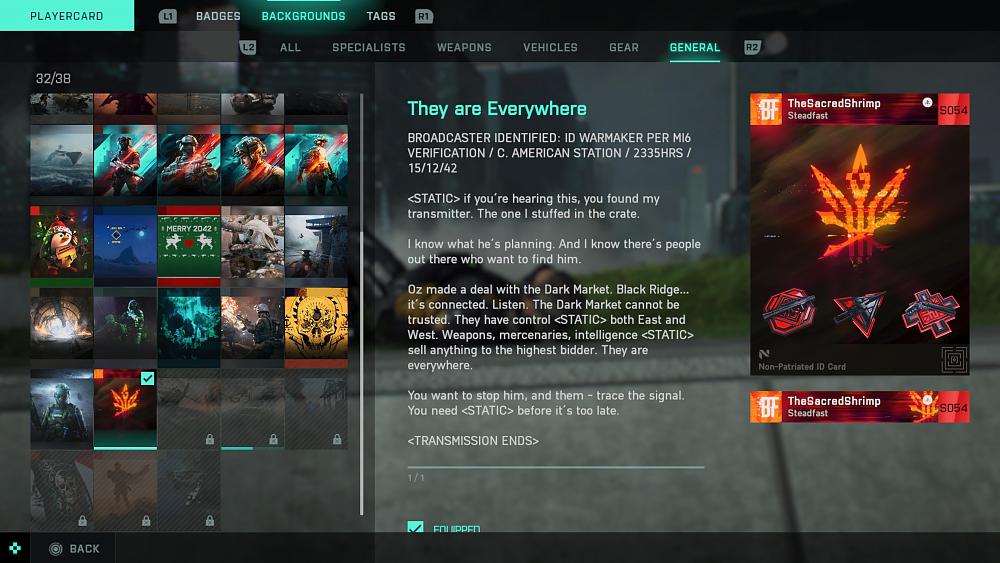Click TheSacredShrimp name on large playercard
1000x563 pixels.
click(834, 103)
